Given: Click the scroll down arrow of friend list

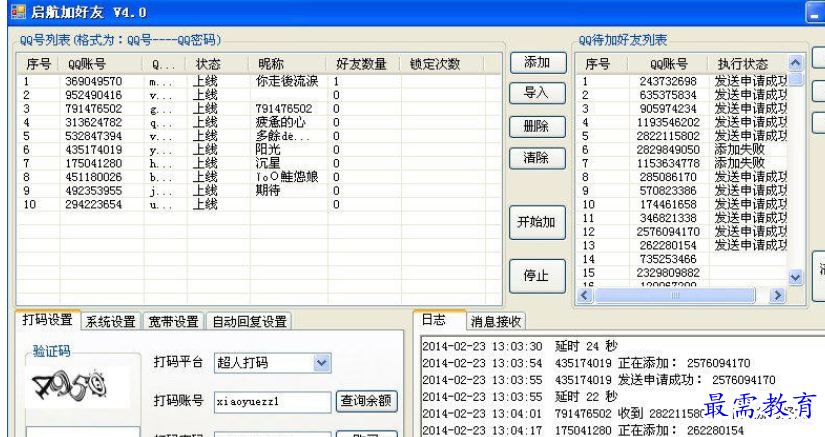Looking at the screenshot, I should [796, 277].
